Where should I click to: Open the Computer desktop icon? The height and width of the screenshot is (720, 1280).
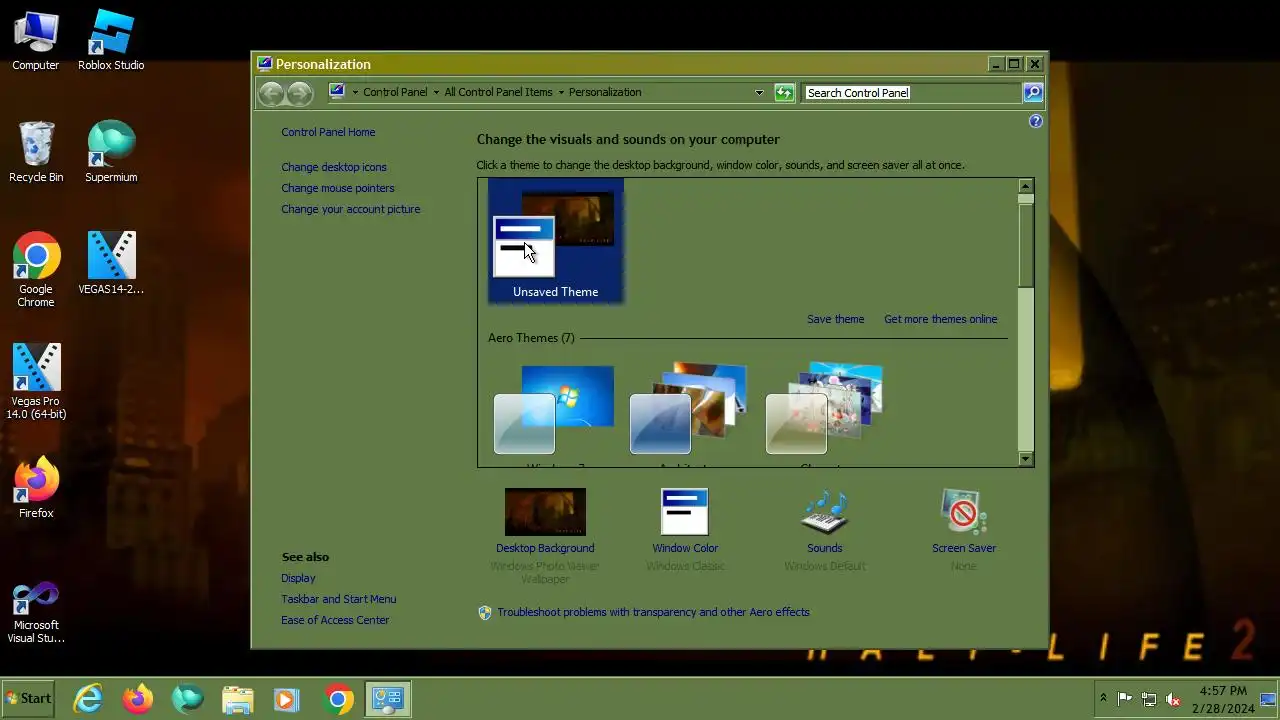click(x=36, y=41)
